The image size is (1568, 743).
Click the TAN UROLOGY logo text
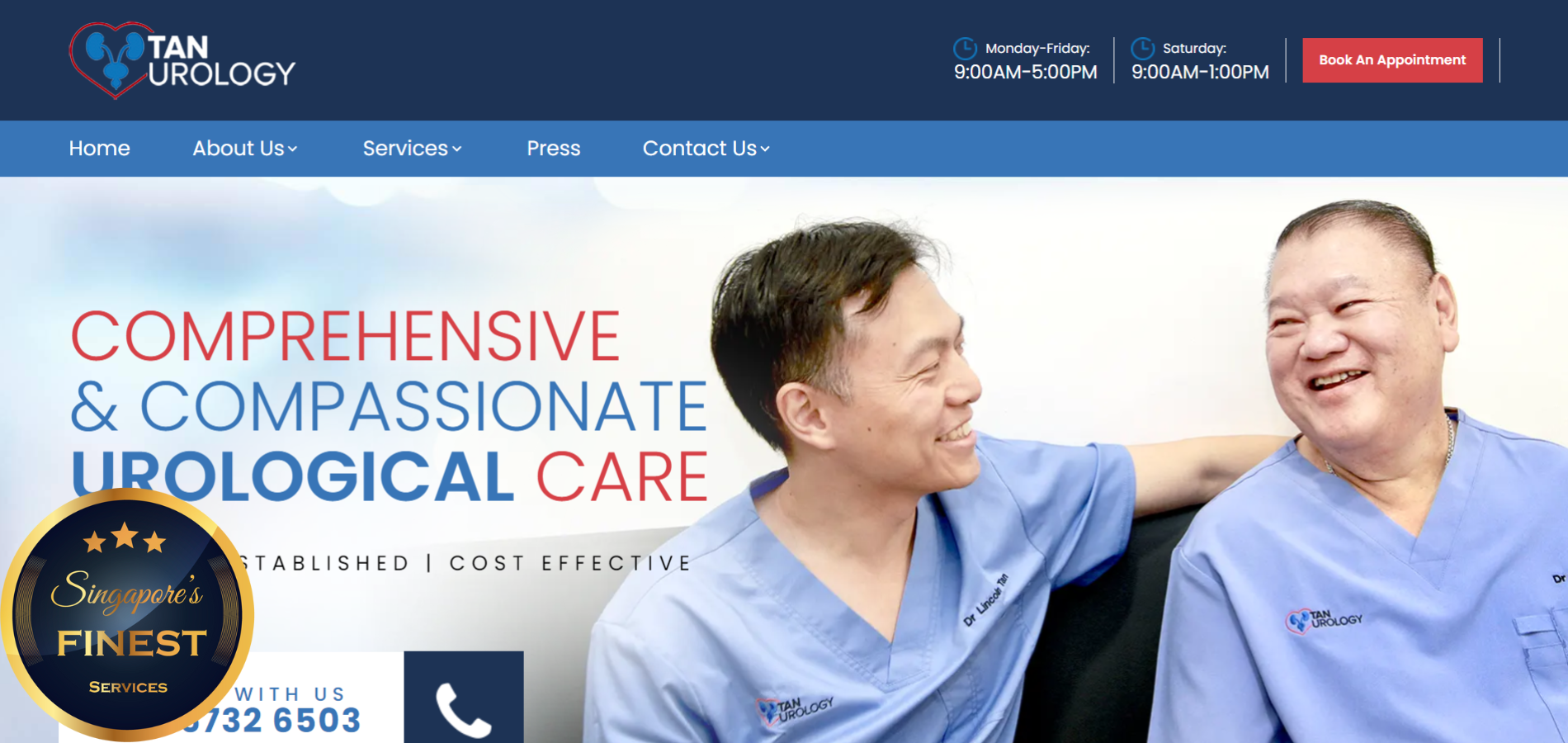click(x=221, y=60)
